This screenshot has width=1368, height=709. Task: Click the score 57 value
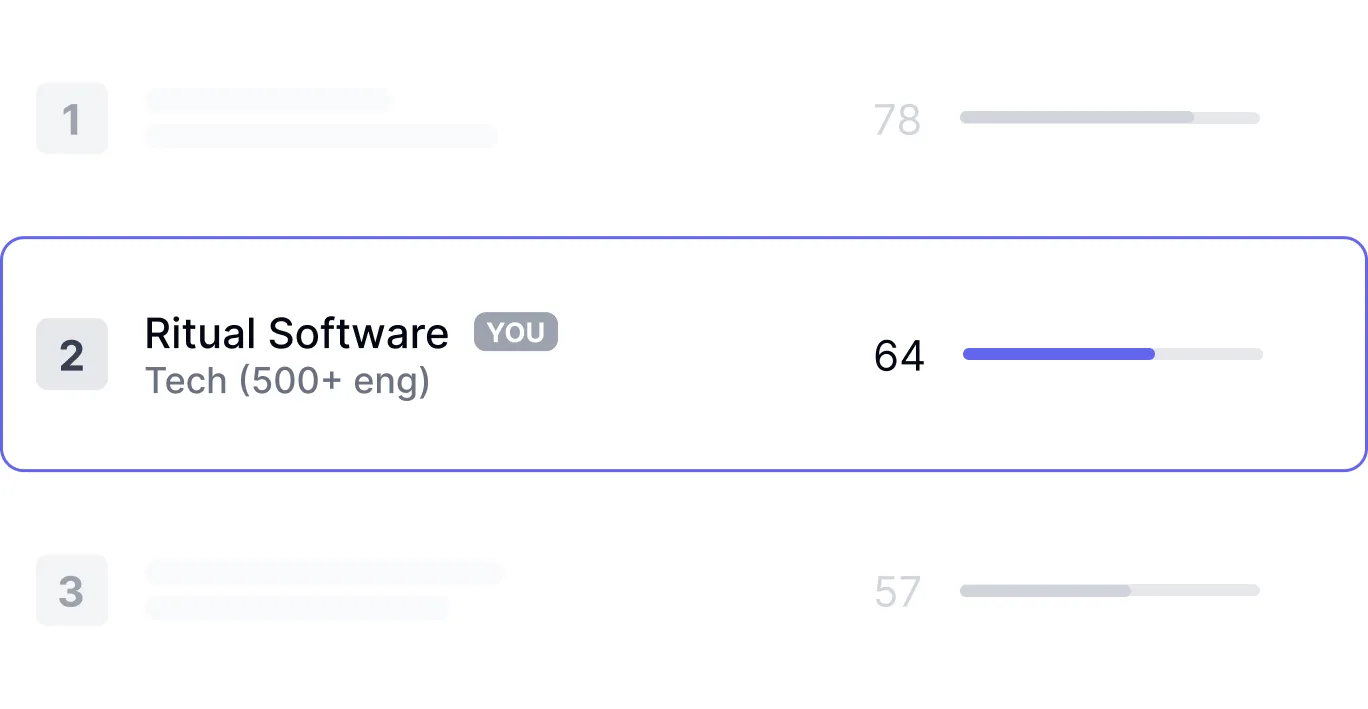896,592
